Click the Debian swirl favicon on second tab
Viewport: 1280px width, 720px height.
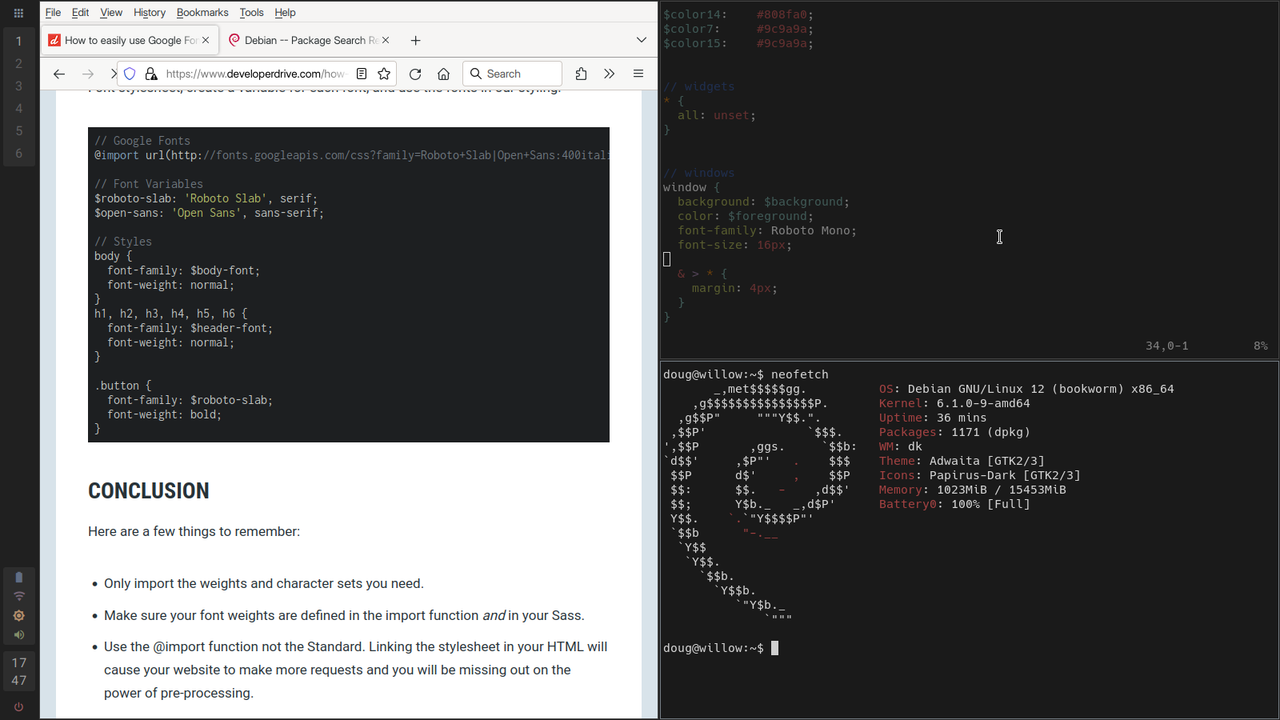point(235,40)
